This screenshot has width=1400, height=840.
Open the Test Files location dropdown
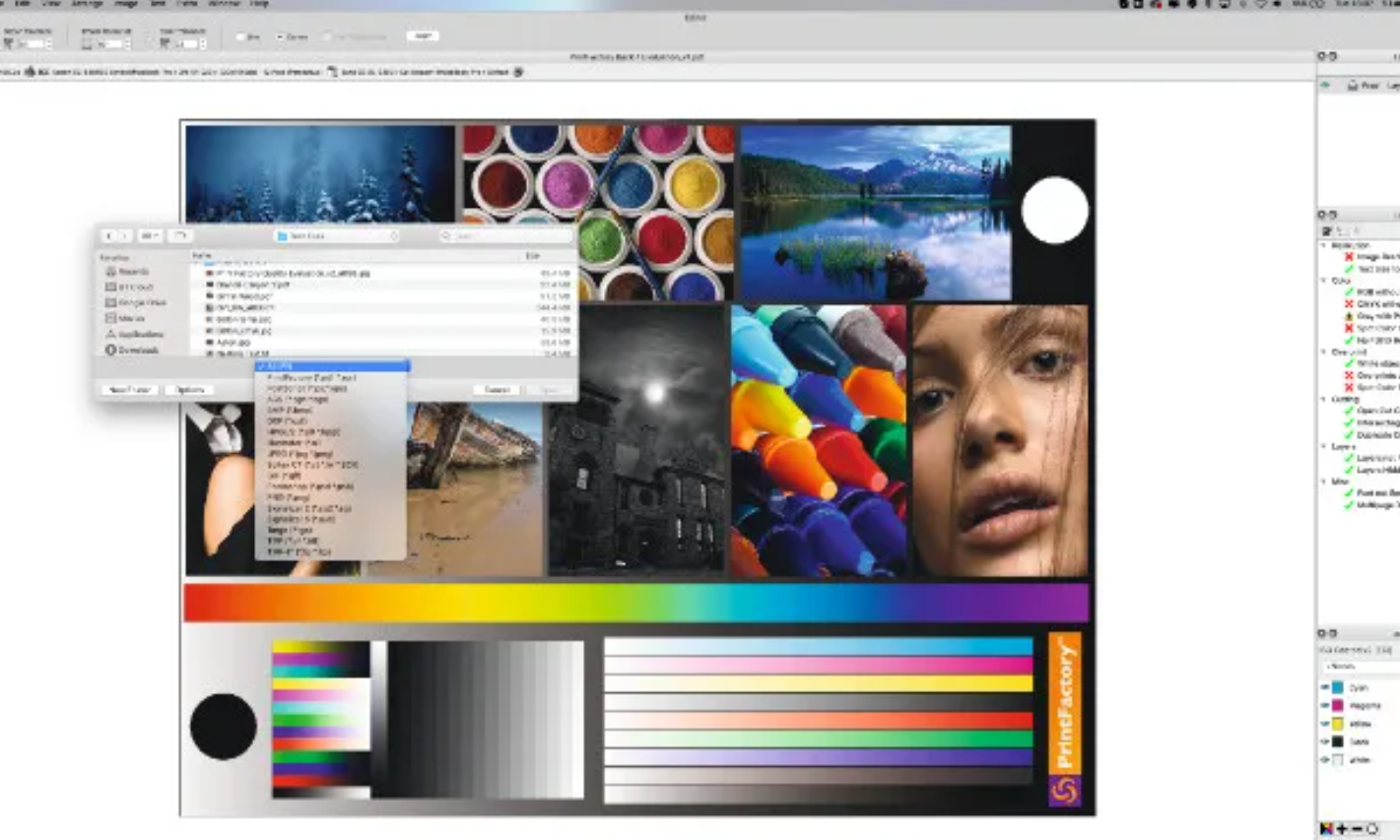click(337, 236)
